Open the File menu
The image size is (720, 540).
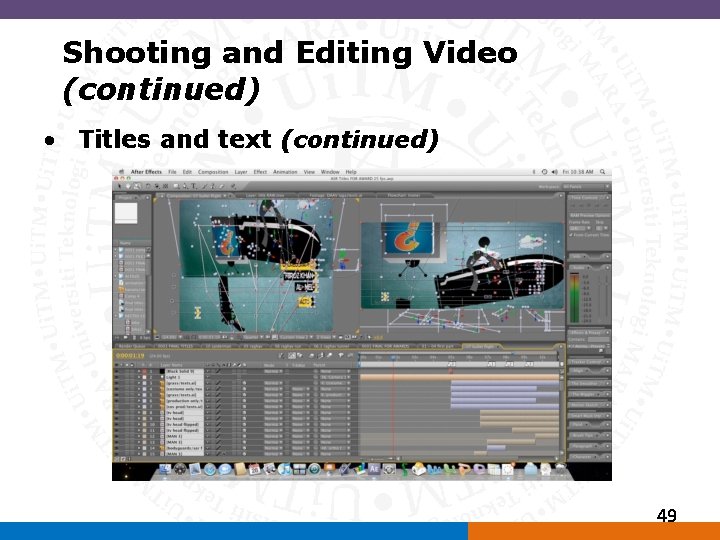[x=172, y=172]
